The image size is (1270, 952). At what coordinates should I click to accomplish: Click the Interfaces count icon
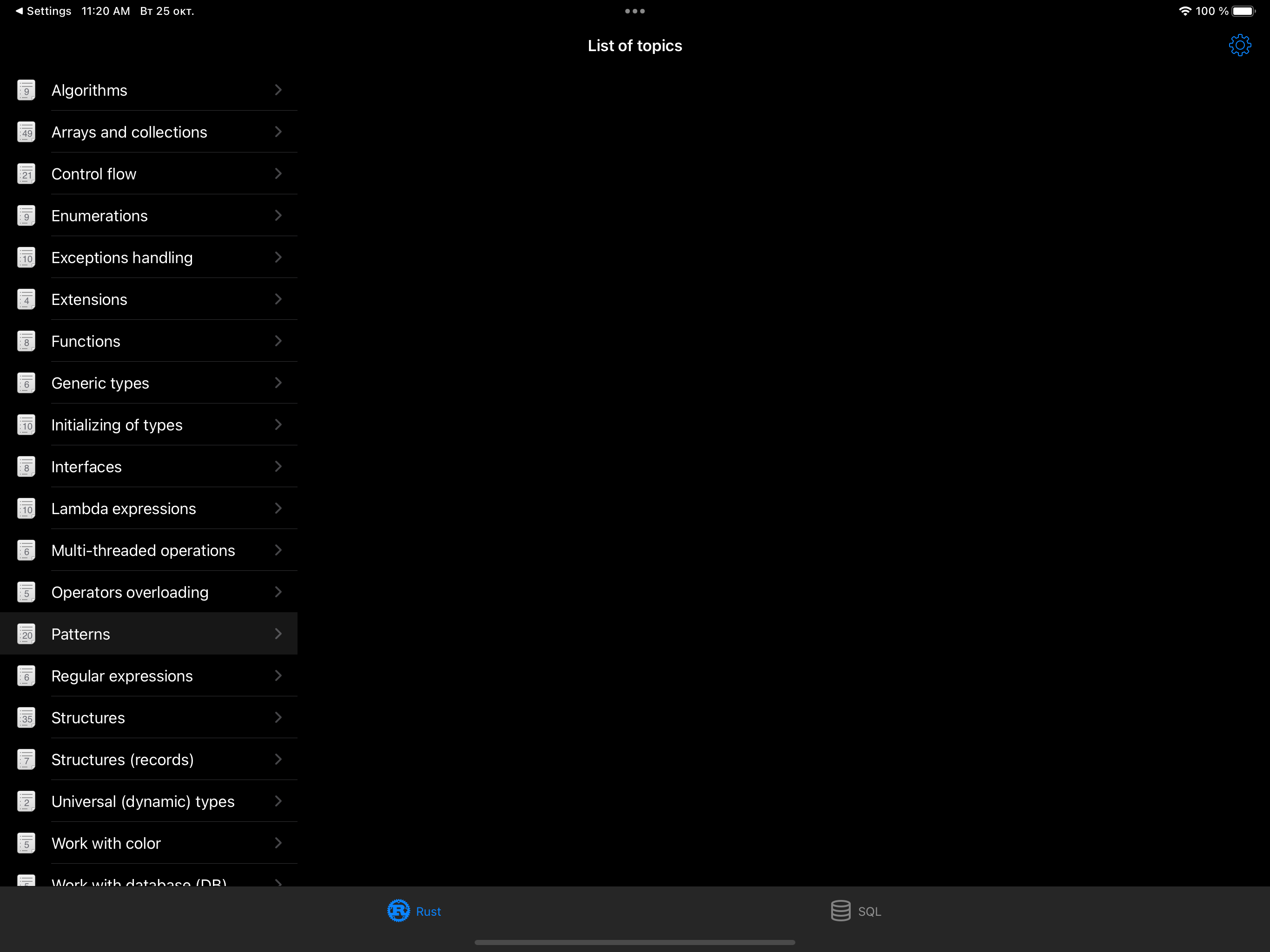click(26, 467)
